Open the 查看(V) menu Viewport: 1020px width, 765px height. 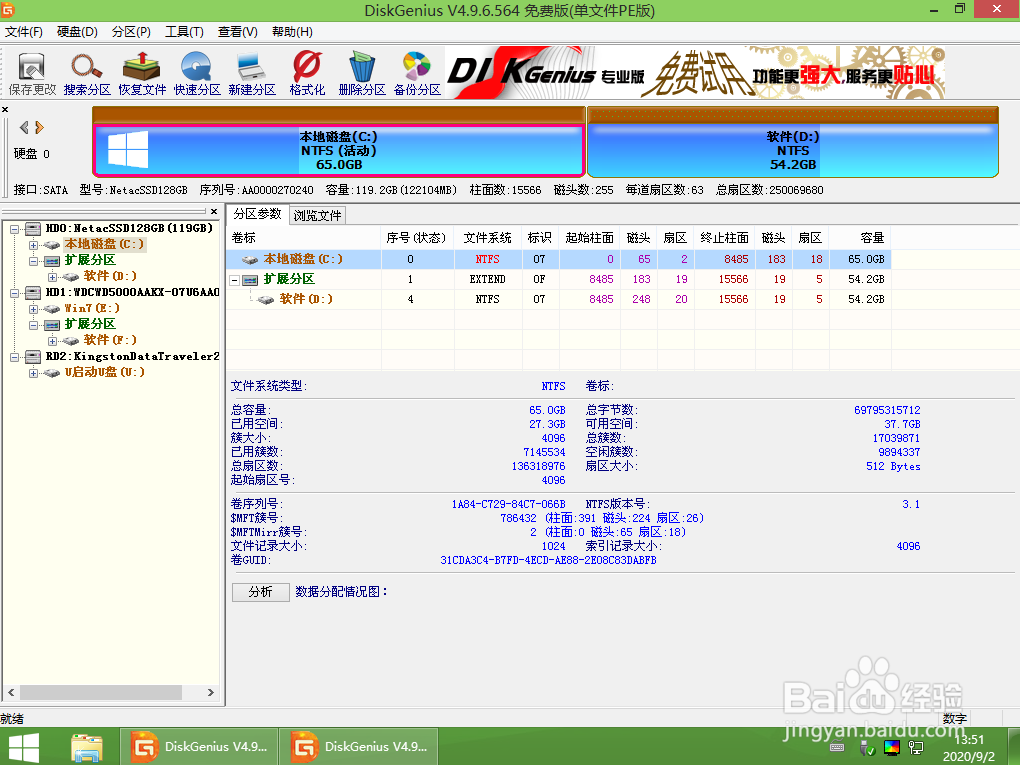point(237,32)
